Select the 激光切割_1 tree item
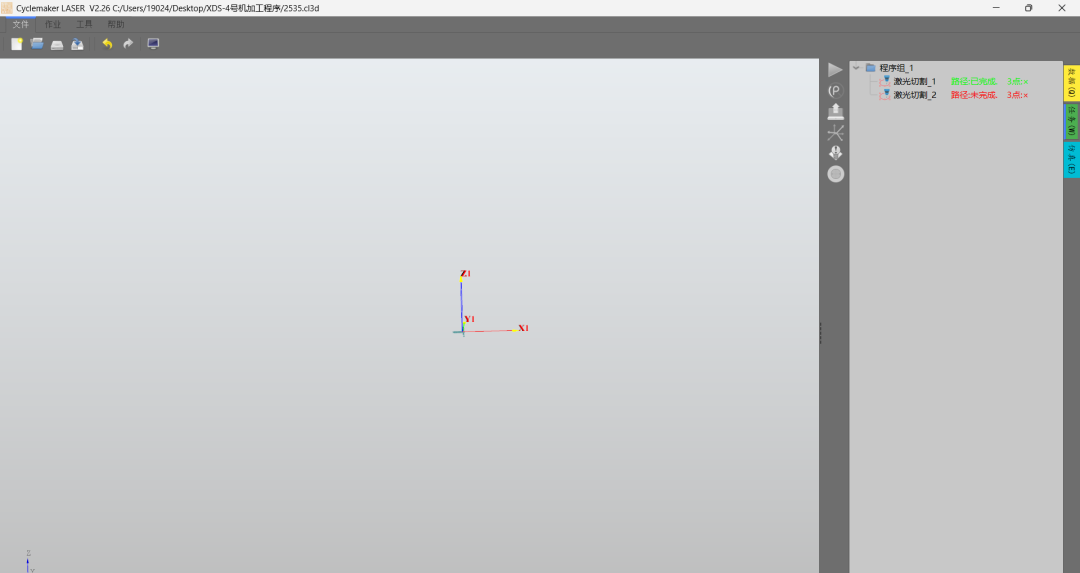The image size is (1080, 573). click(915, 81)
